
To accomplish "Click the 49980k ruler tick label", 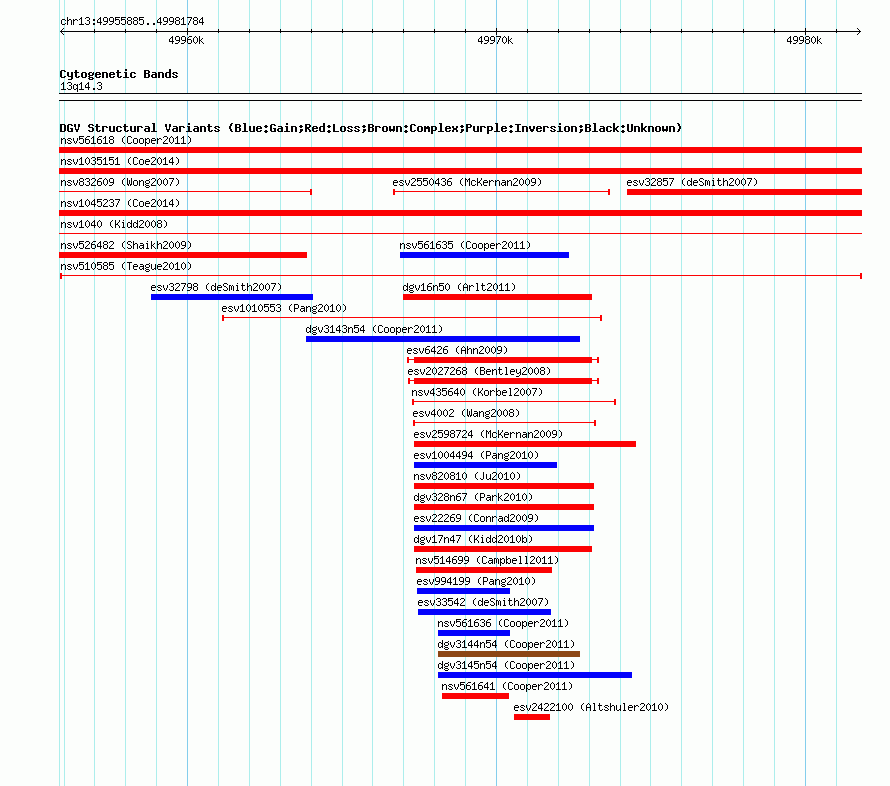I will (804, 40).
